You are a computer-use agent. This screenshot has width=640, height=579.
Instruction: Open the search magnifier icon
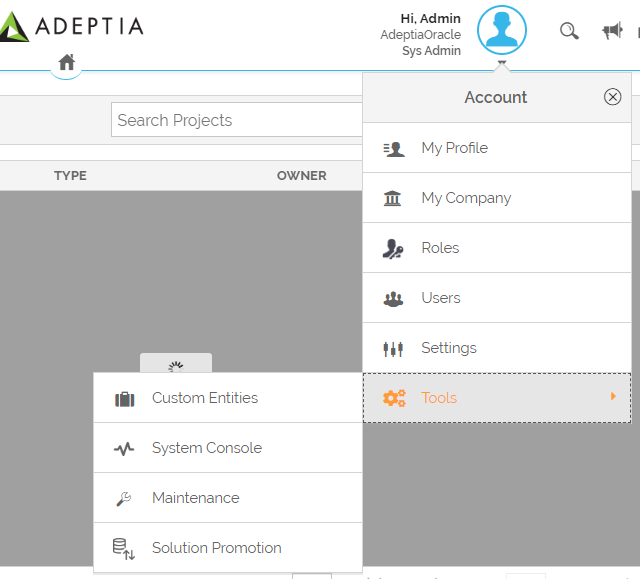click(x=569, y=31)
